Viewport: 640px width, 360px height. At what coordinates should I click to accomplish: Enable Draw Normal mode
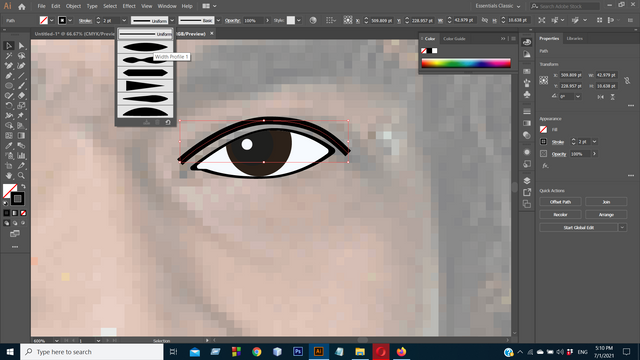tap(7, 223)
